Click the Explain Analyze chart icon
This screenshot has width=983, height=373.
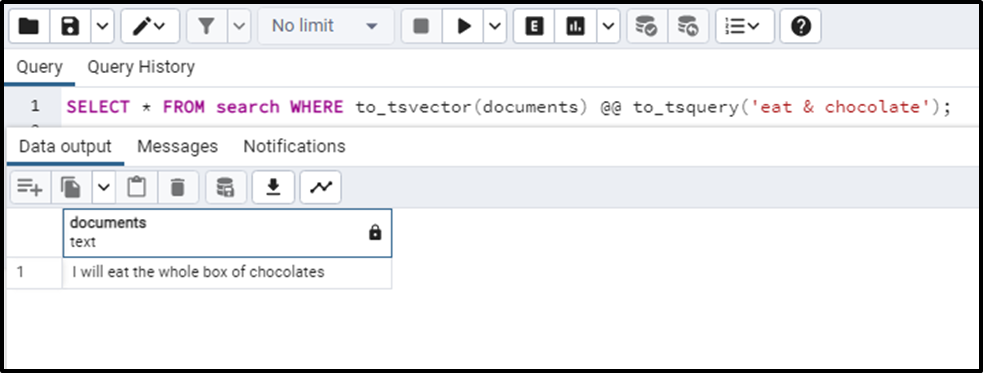tap(576, 26)
